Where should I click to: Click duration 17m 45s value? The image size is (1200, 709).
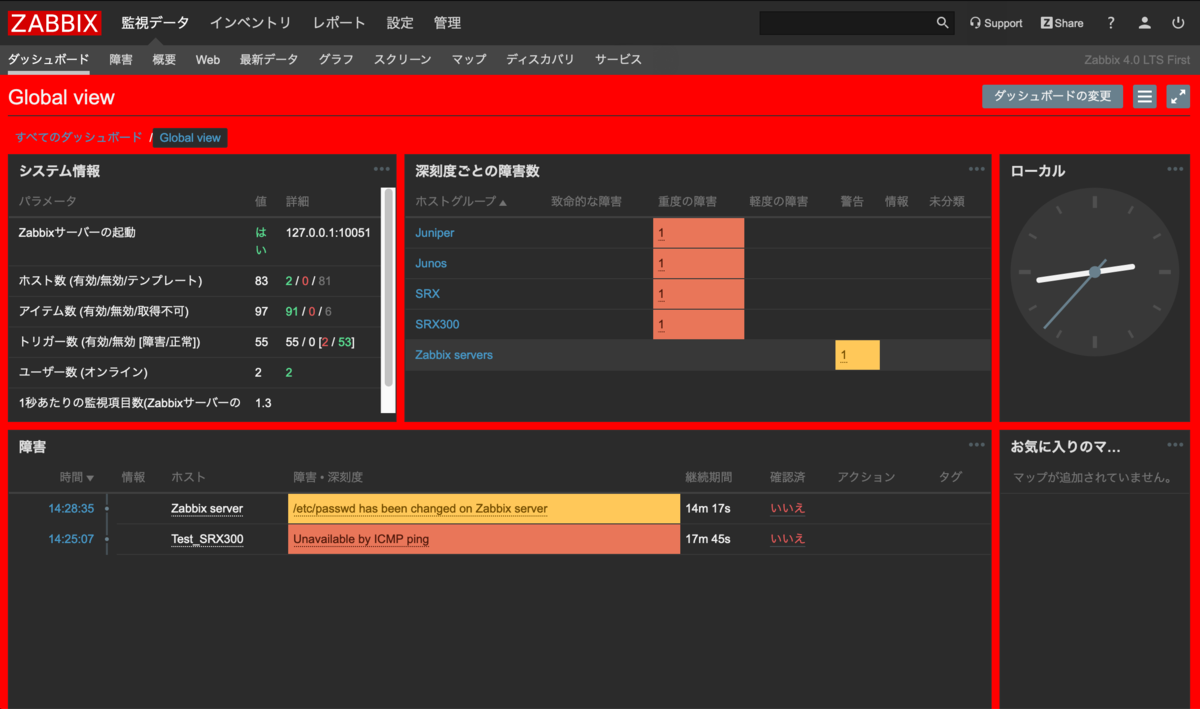click(708, 539)
